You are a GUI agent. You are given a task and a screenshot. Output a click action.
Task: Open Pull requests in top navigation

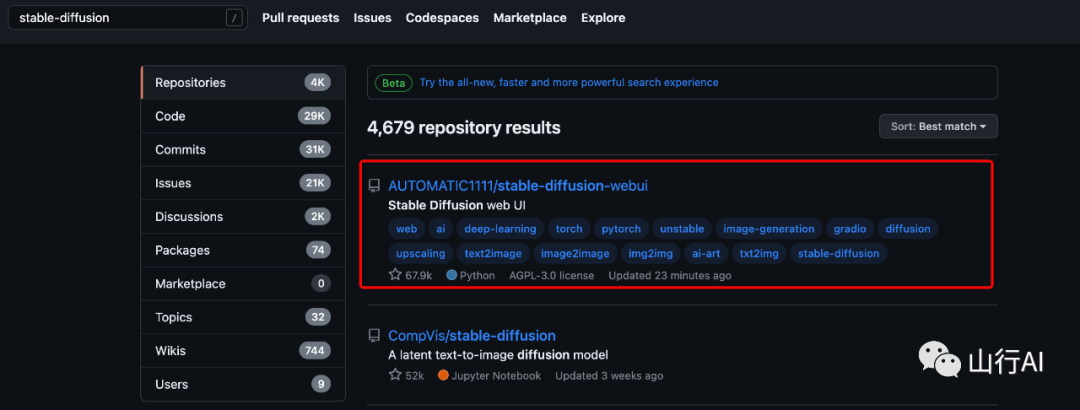pos(300,18)
